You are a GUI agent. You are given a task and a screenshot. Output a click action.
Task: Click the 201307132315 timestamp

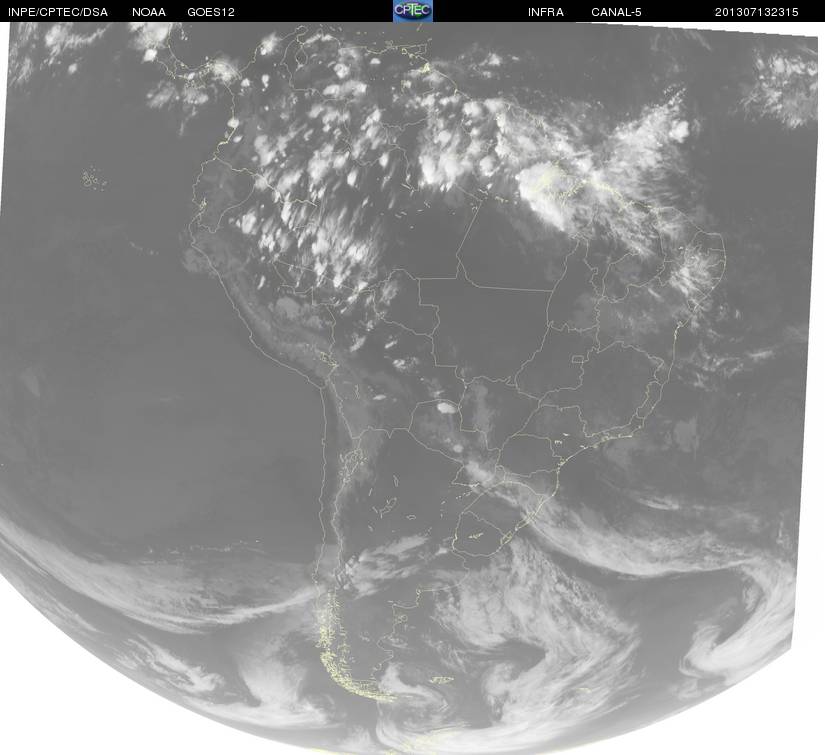[757, 12]
